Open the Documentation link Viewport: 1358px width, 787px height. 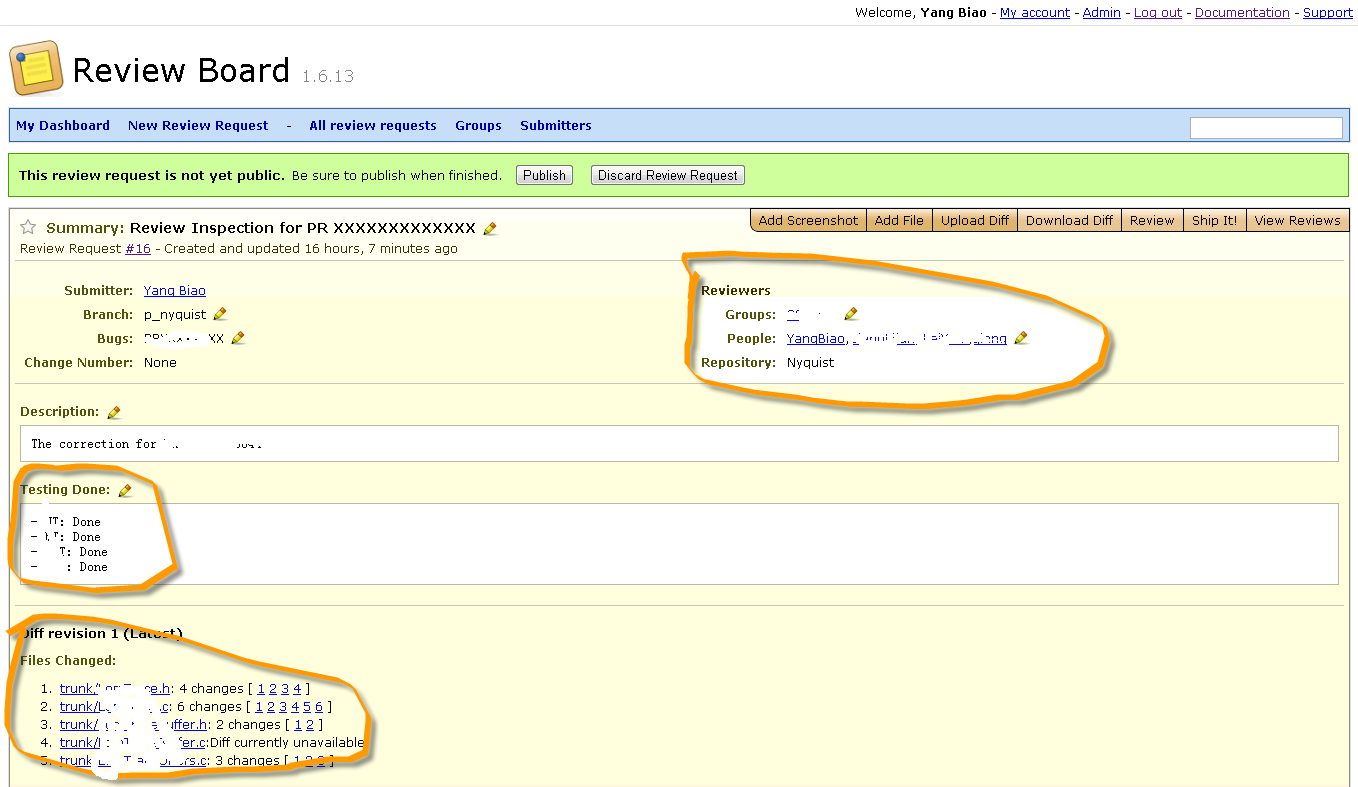[1242, 13]
